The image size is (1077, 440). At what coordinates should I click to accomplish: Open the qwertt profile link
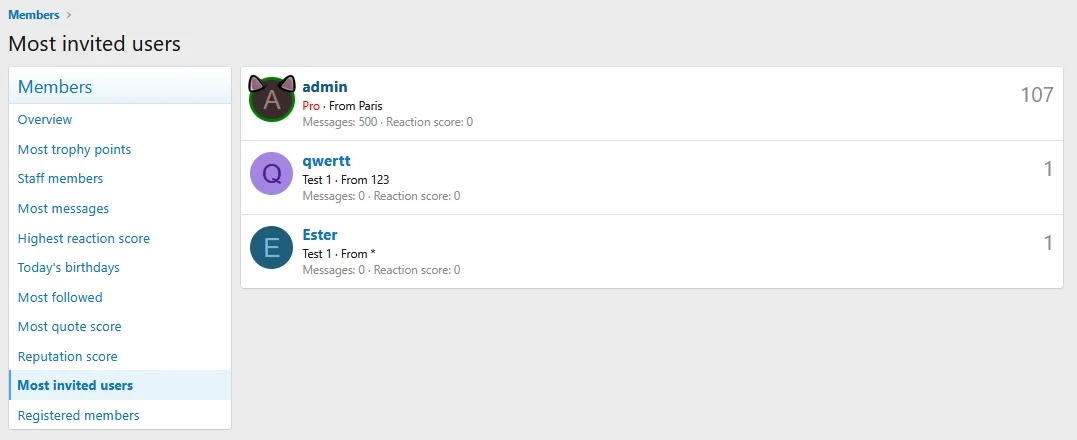[326, 161]
